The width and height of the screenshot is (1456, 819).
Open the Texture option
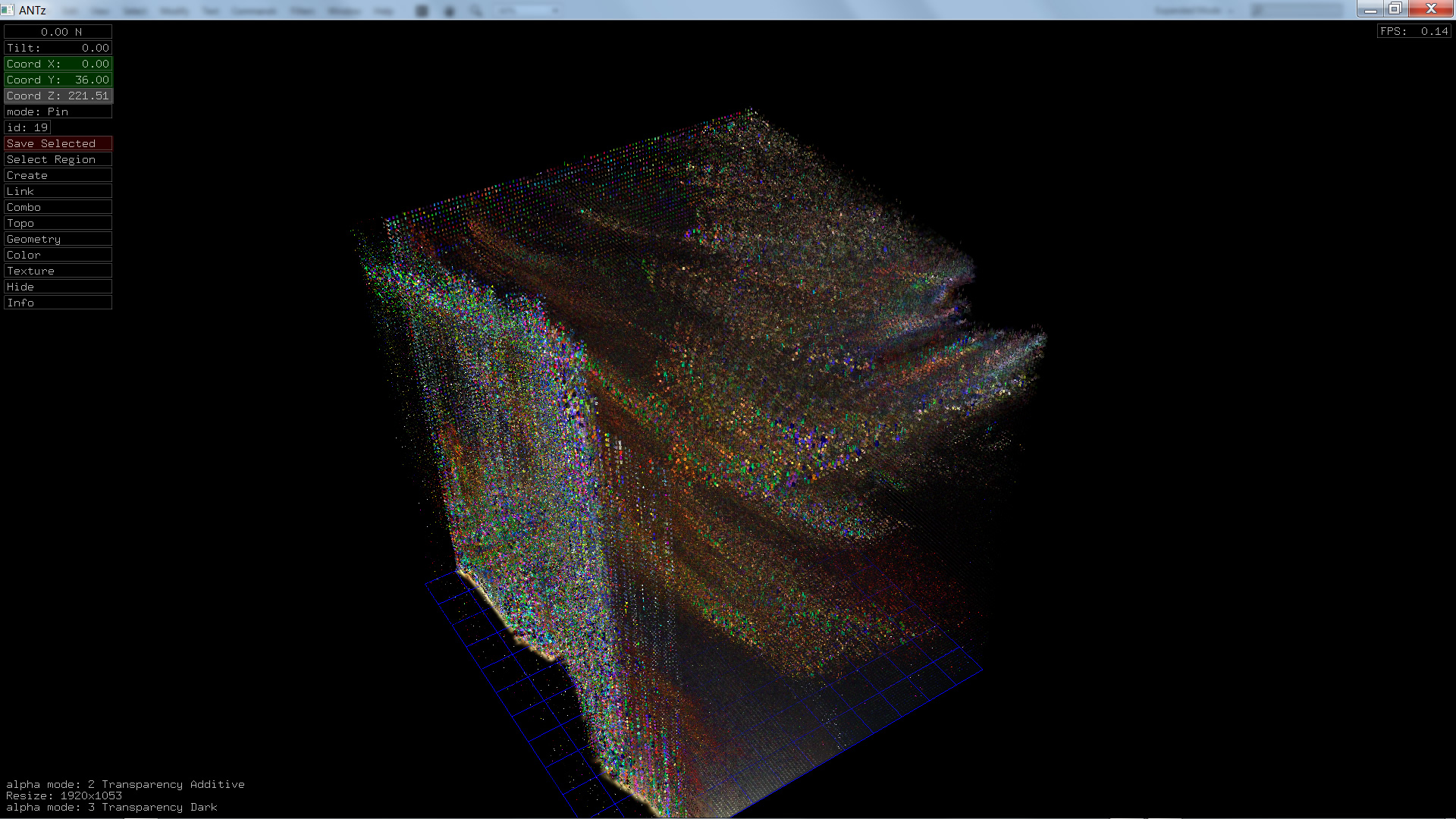pos(58,271)
